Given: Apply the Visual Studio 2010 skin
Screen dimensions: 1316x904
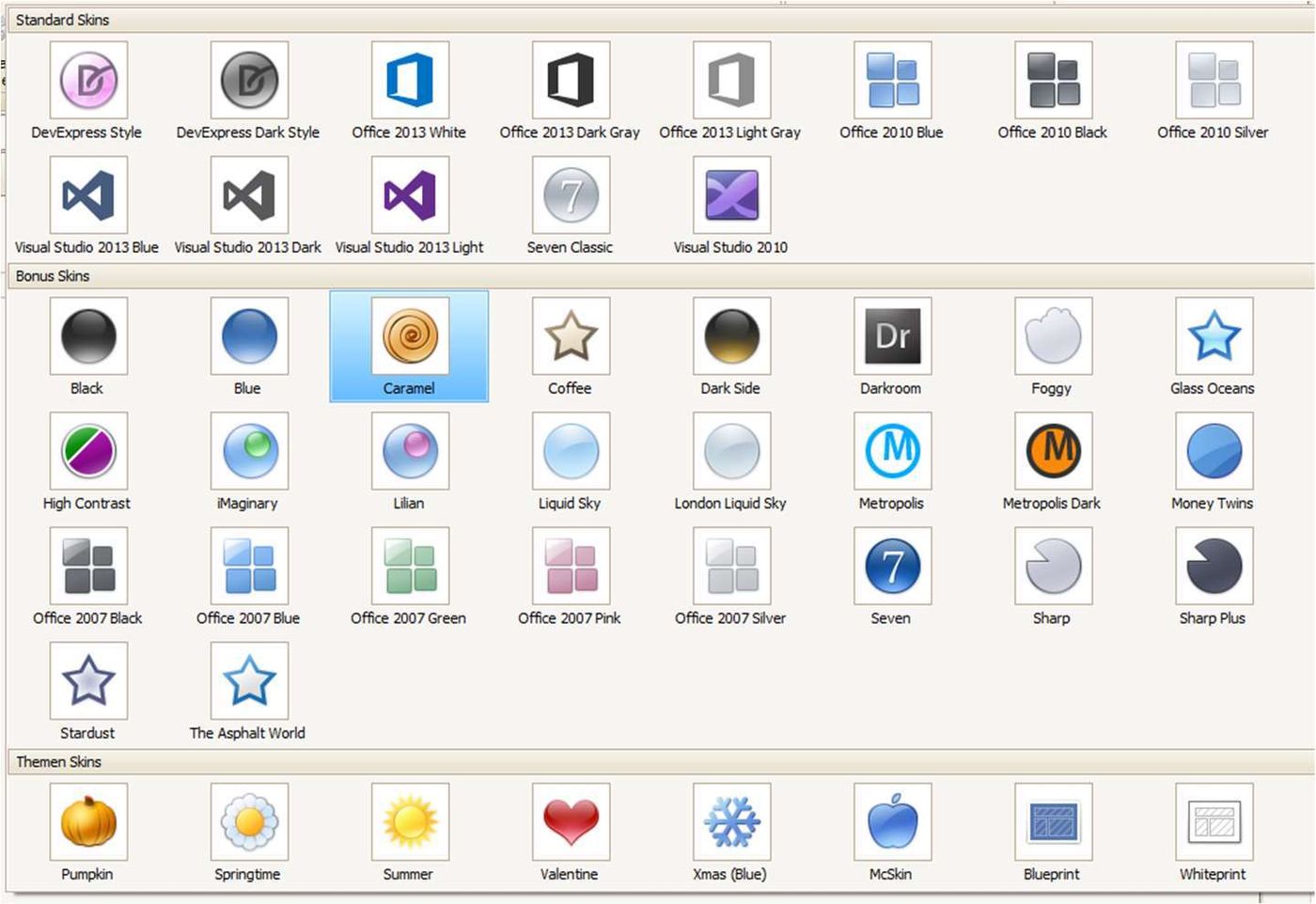Looking at the screenshot, I should tap(731, 195).
